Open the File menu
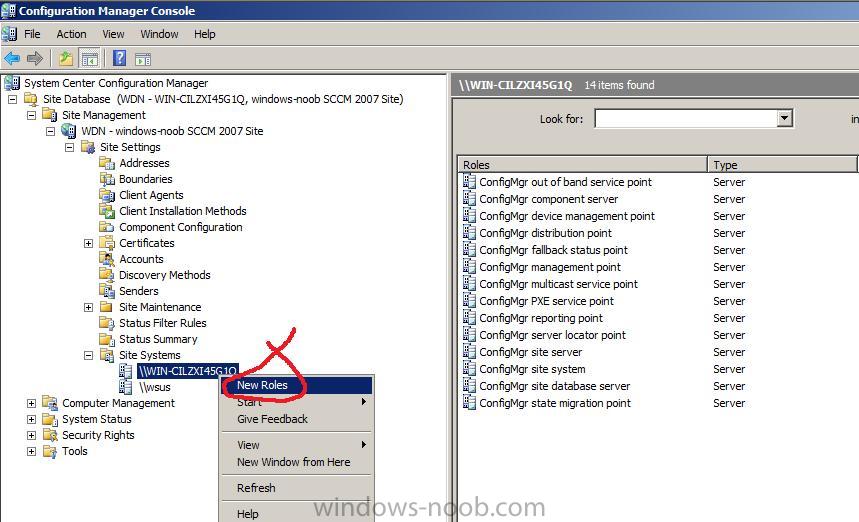This screenshot has width=859, height=522. pos(32,34)
